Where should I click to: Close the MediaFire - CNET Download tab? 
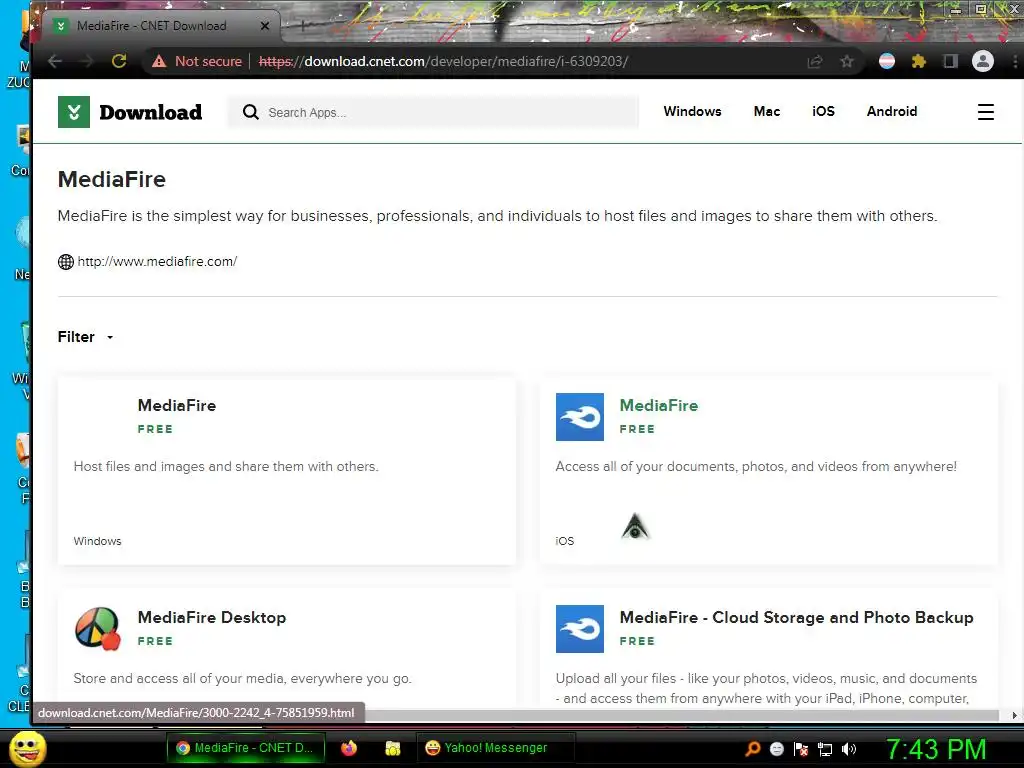click(264, 26)
